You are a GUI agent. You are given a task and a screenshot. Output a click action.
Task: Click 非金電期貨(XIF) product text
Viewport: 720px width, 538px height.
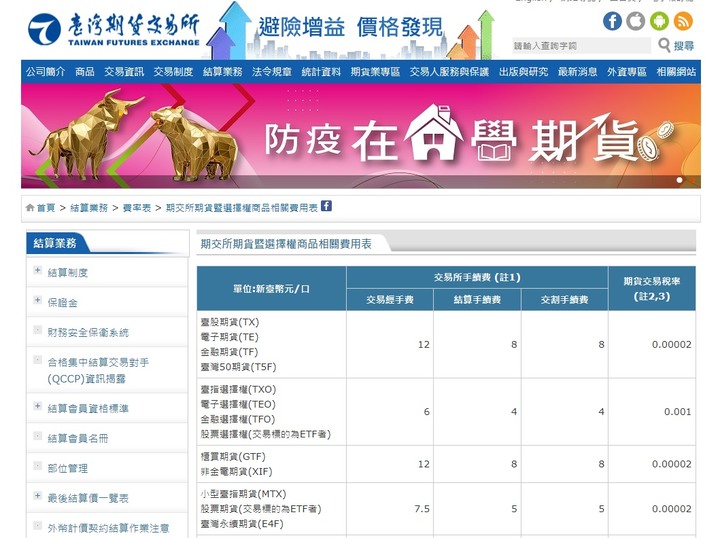click(x=236, y=471)
